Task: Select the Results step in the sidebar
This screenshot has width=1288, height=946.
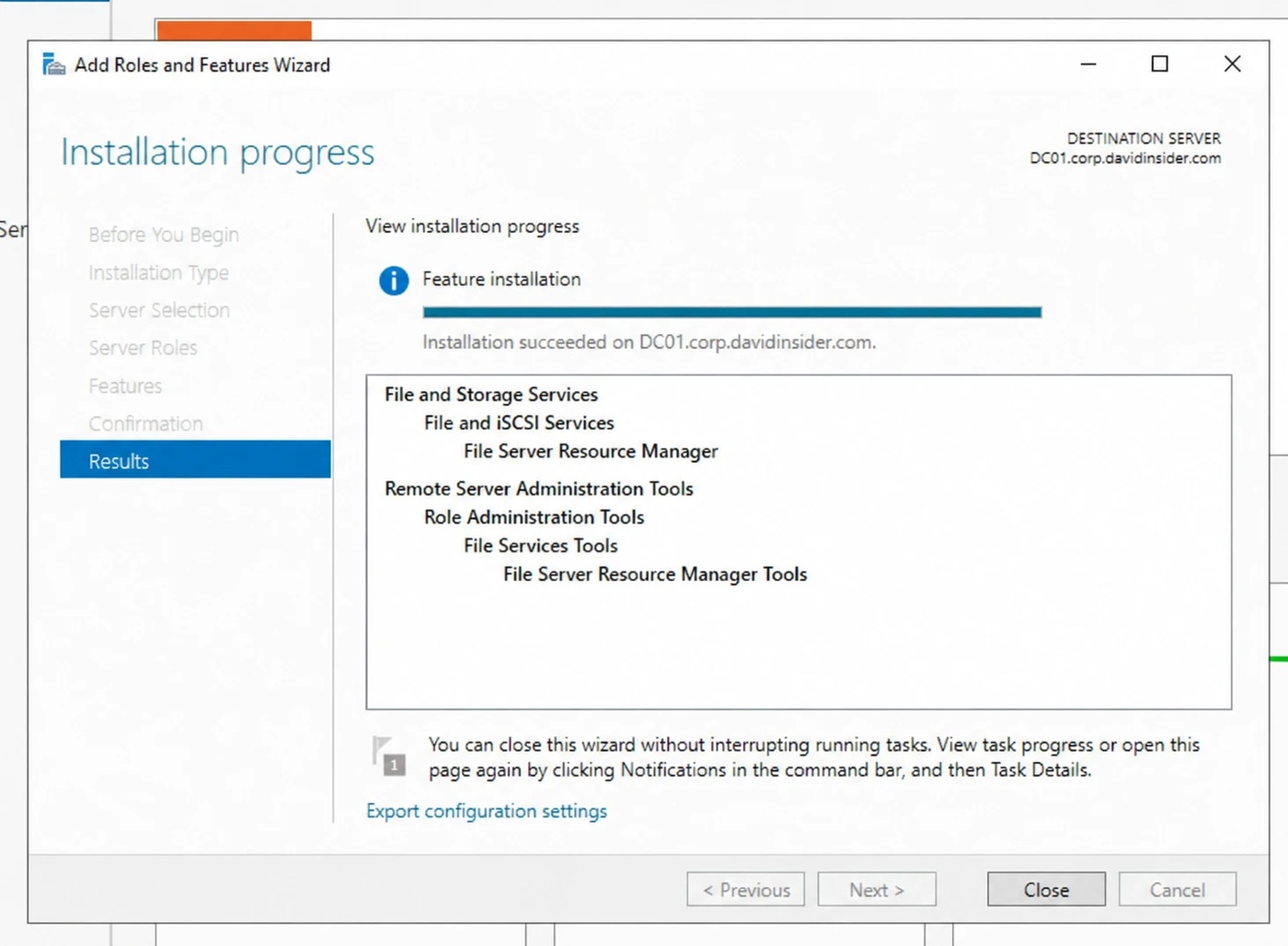Action: click(195, 460)
